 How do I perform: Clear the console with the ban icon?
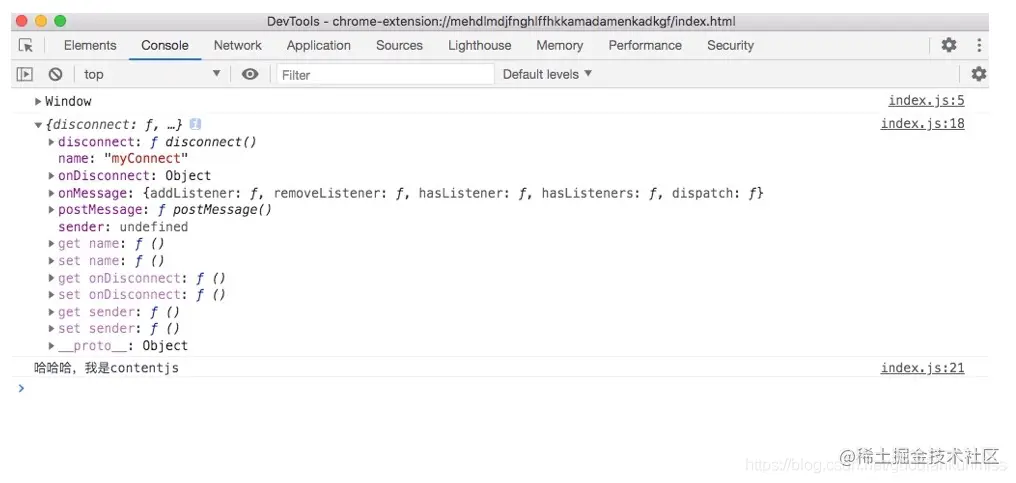(56, 75)
